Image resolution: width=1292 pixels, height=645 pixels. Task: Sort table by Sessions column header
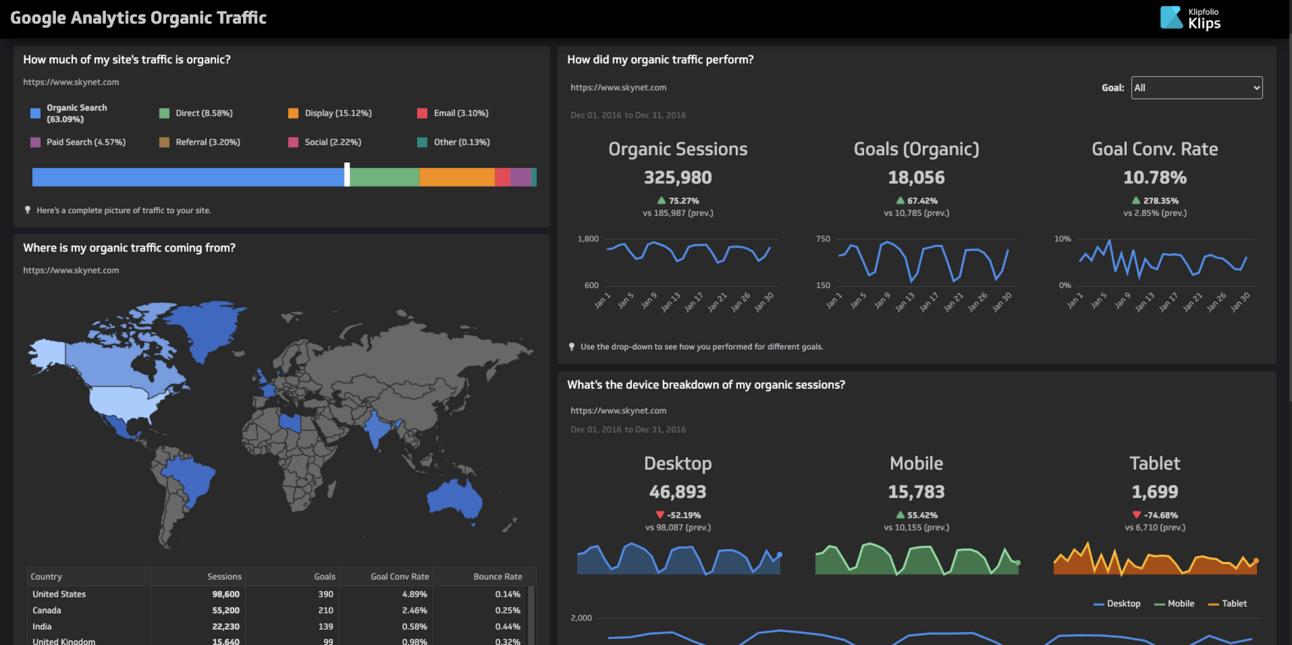[x=224, y=577]
